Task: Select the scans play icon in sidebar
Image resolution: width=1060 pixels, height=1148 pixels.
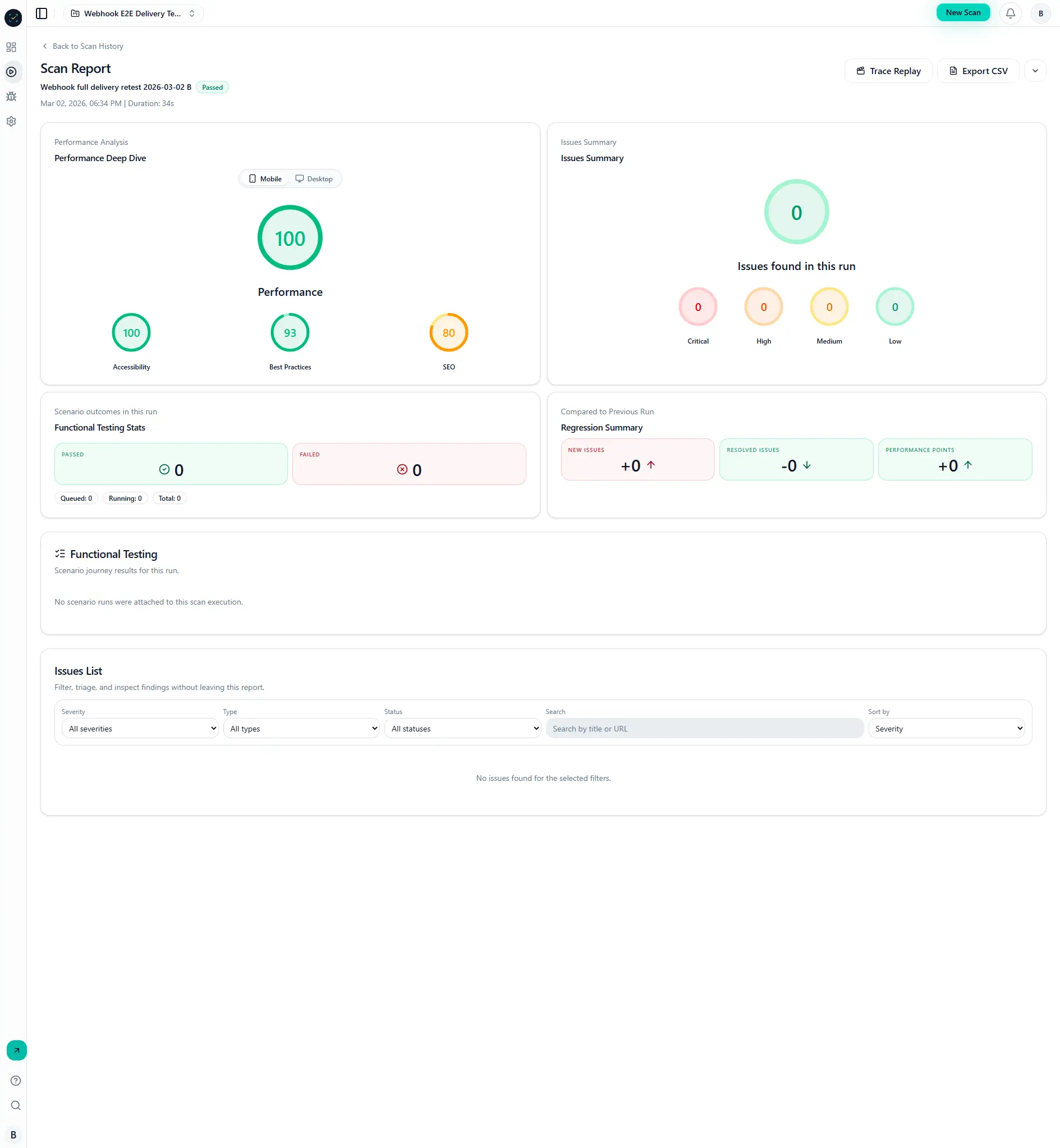Action: [x=11, y=72]
